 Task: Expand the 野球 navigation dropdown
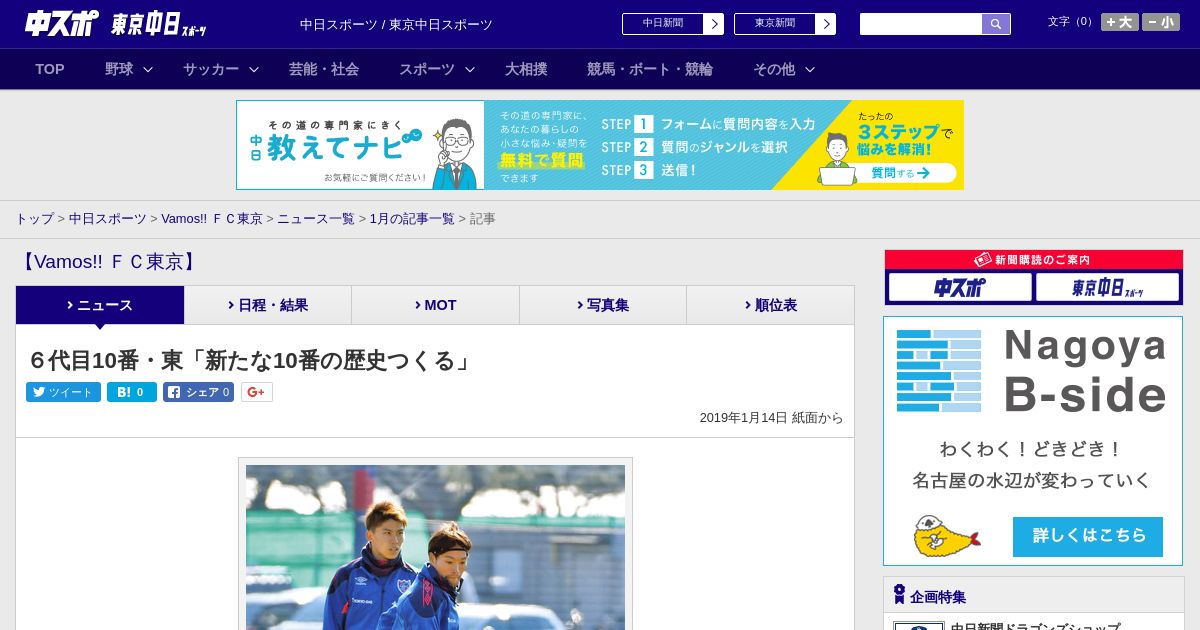[129, 69]
